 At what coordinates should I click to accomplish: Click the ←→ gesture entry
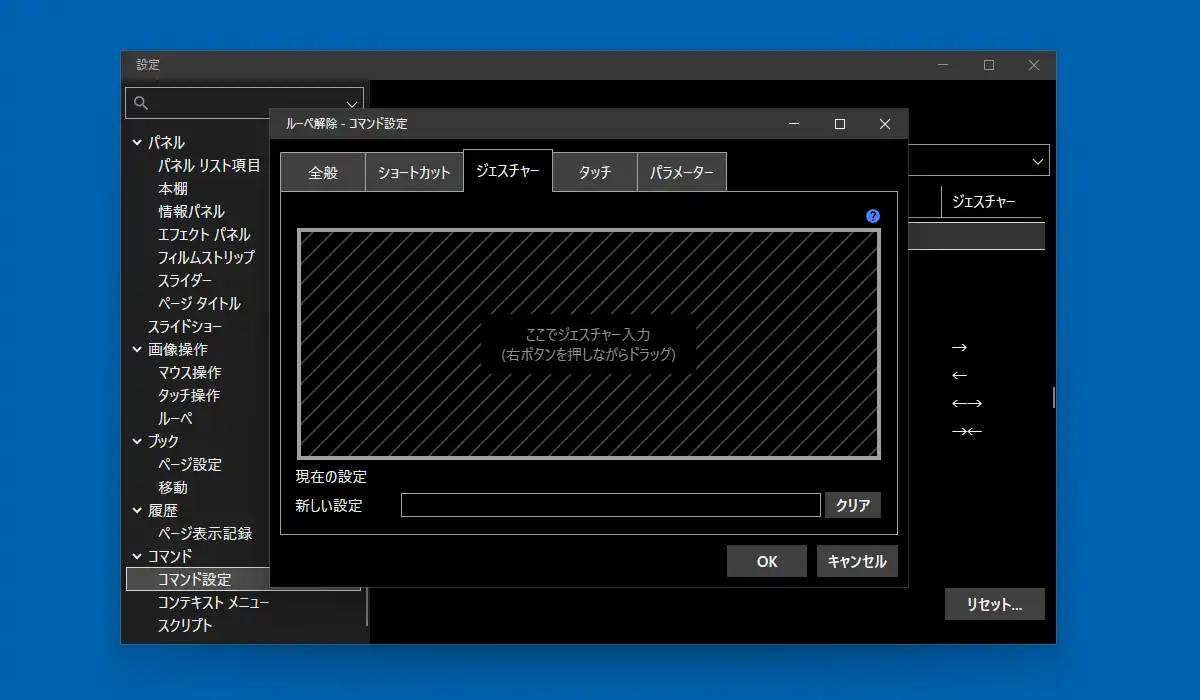point(967,404)
